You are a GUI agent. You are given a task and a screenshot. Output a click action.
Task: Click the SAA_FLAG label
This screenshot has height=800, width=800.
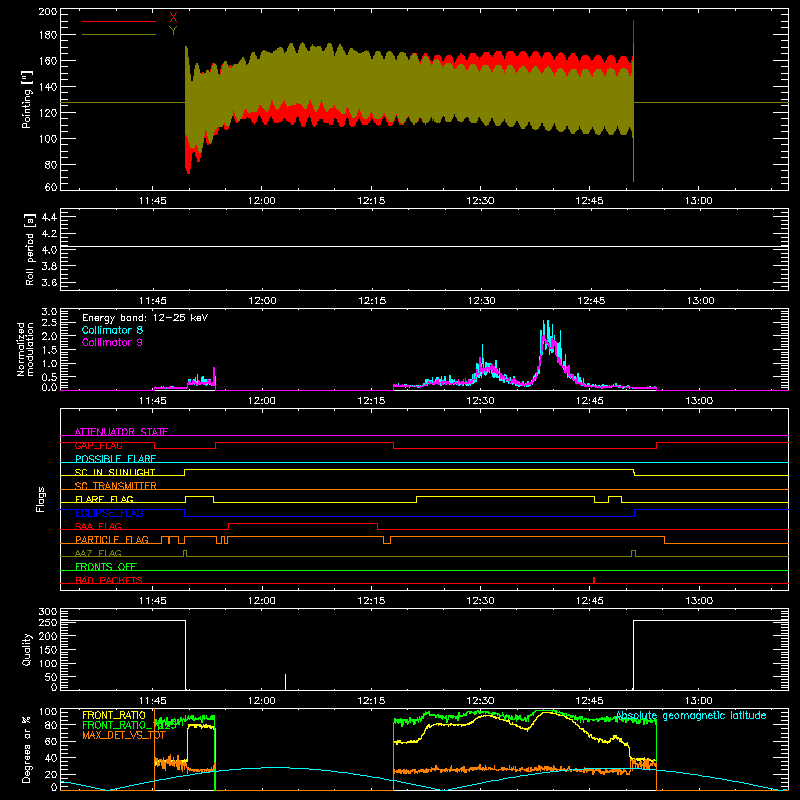pos(98,526)
